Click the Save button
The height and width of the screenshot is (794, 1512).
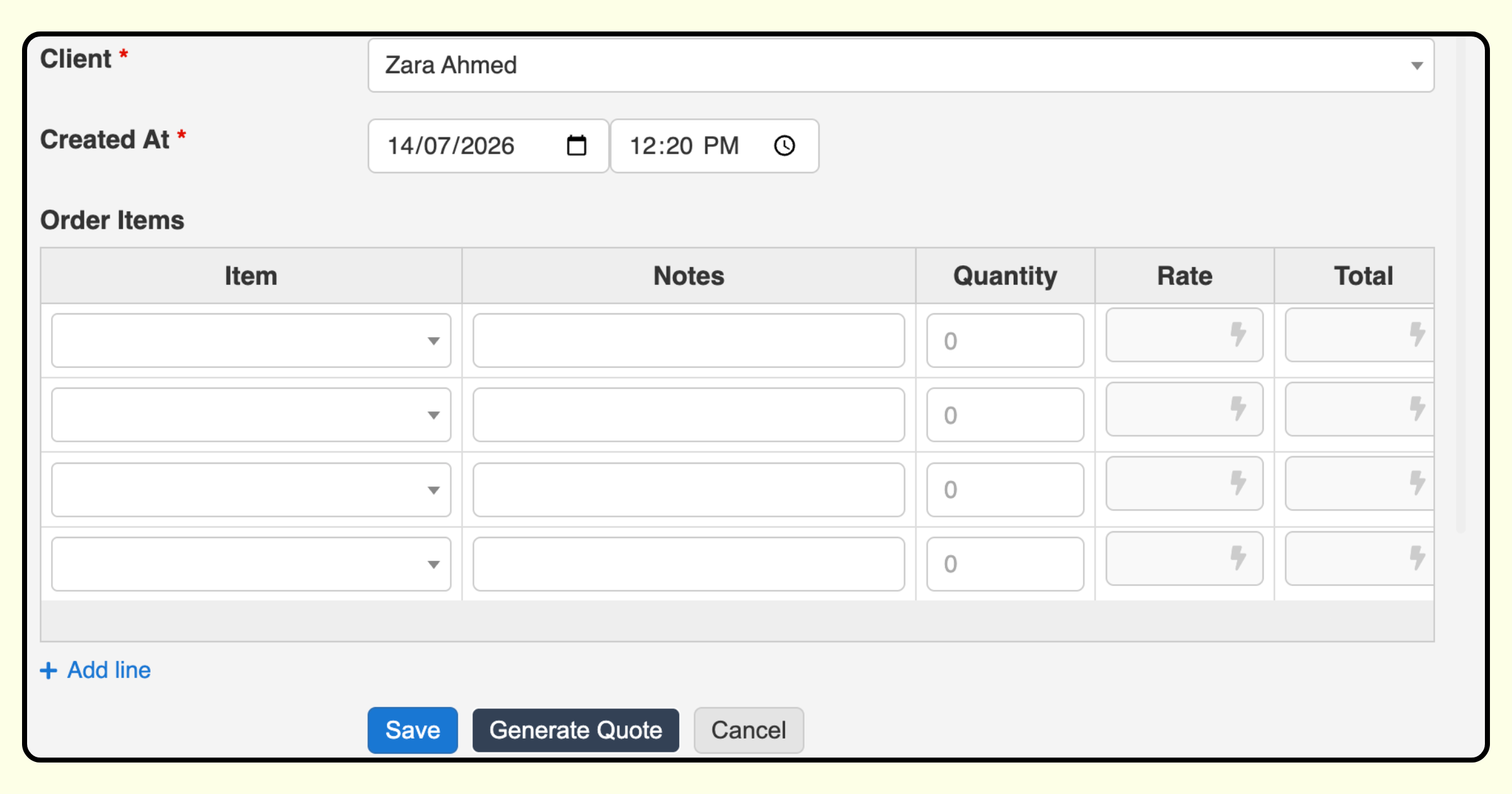point(413,730)
